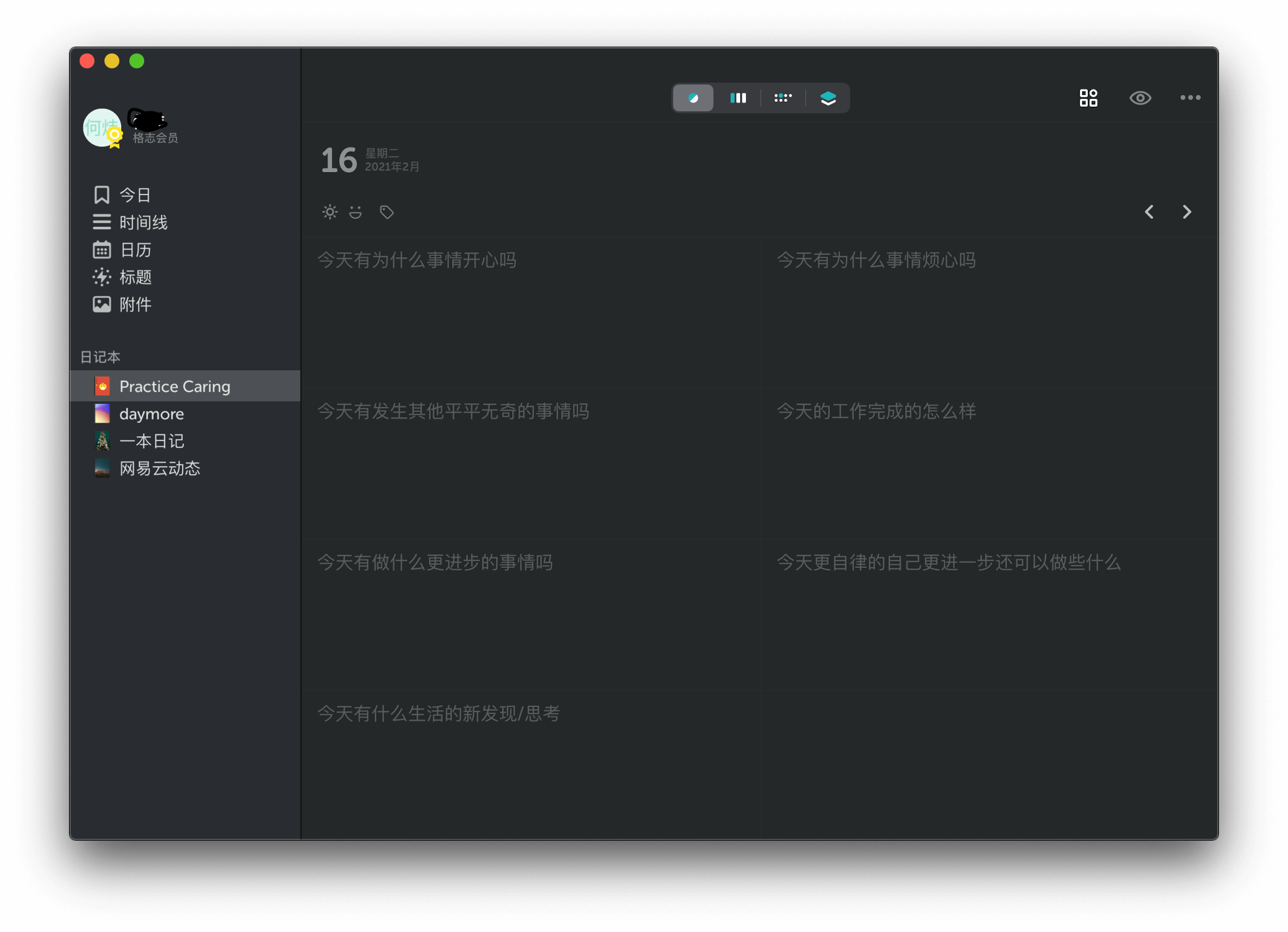
Task: Click the weather/mood sun icon
Action: tap(330, 212)
